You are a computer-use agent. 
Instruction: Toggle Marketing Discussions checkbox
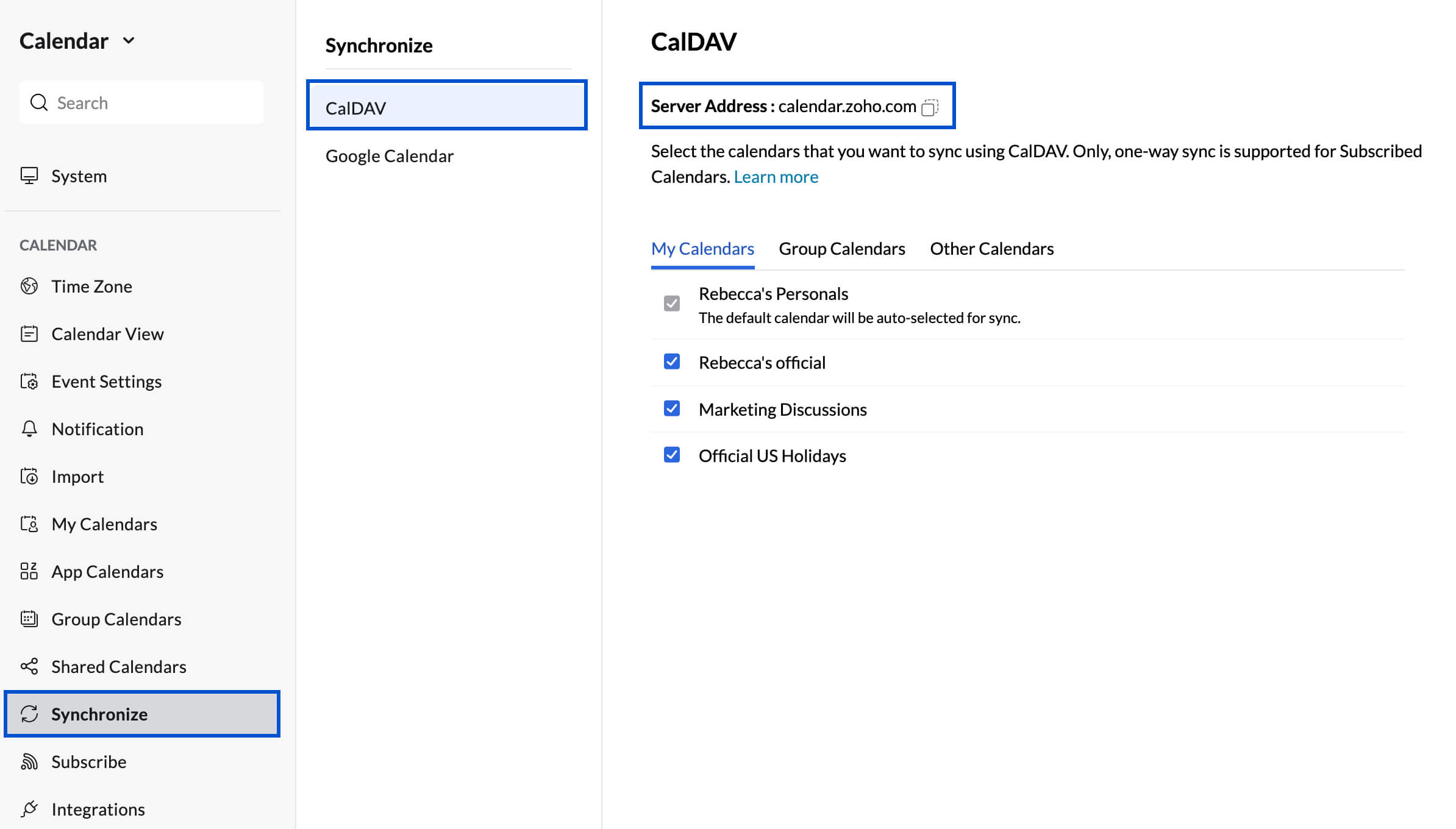pyautogui.click(x=672, y=408)
